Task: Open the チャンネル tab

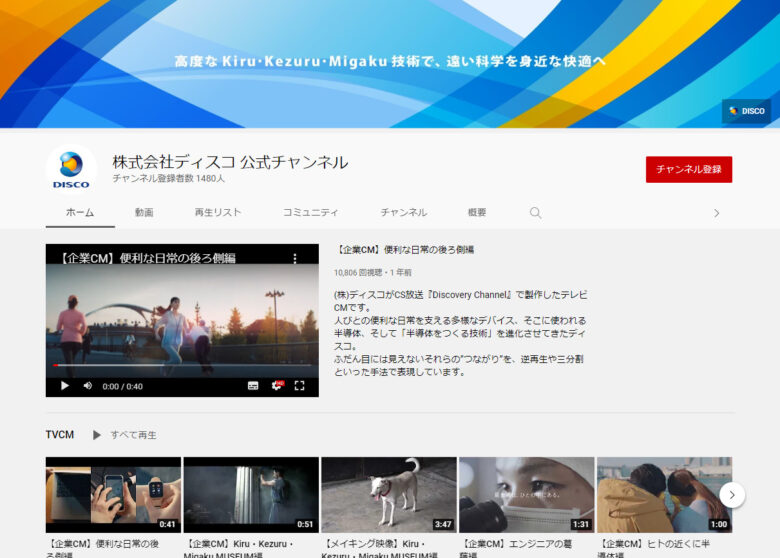Action: click(x=403, y=213)
